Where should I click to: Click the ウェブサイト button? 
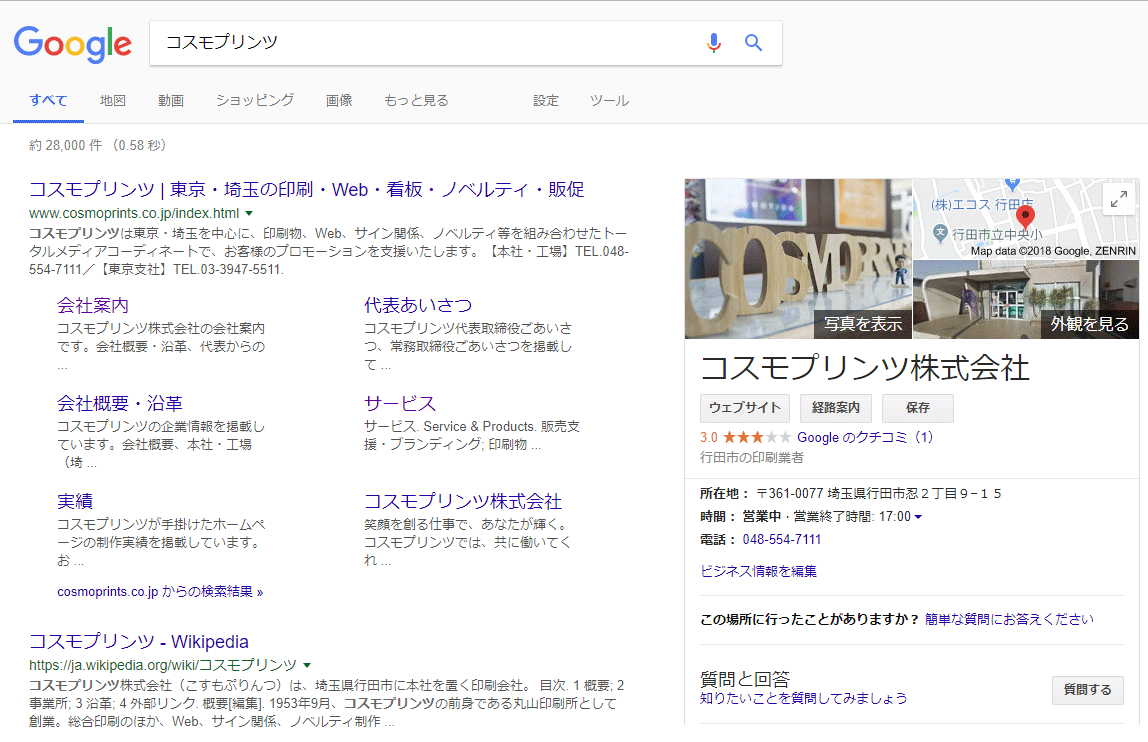(745, 408)
